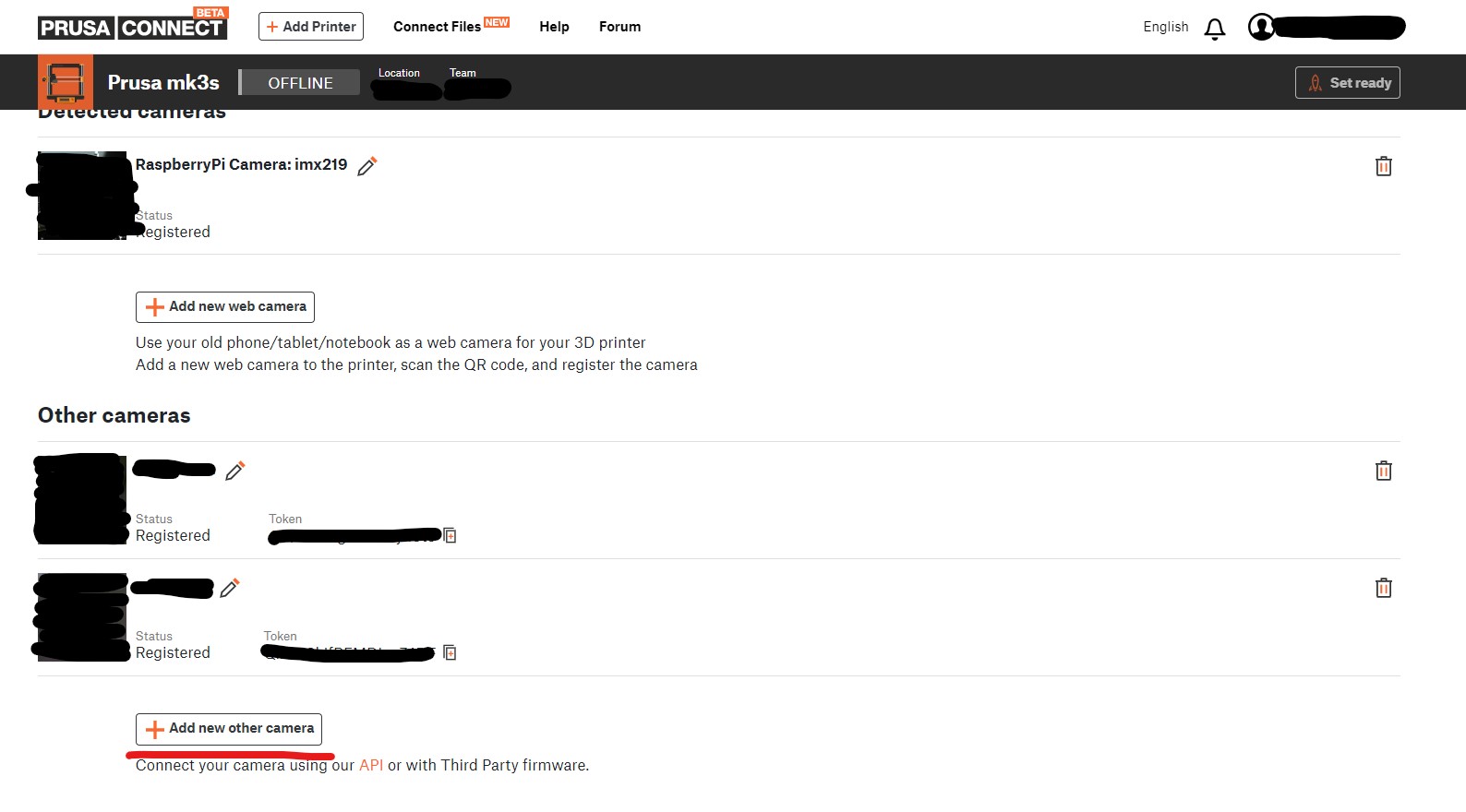Click the Other cameras heading
1466x812 pixels.
pyautogui.click(x=114, y=415)
